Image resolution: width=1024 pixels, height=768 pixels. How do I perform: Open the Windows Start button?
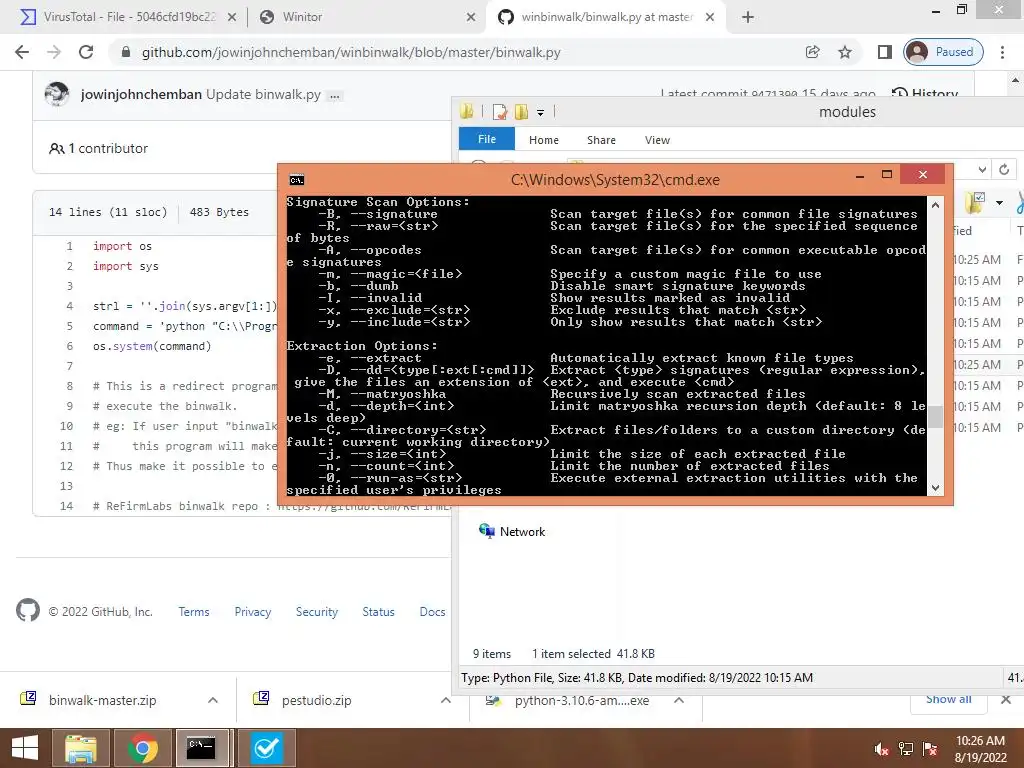(25, 748)
